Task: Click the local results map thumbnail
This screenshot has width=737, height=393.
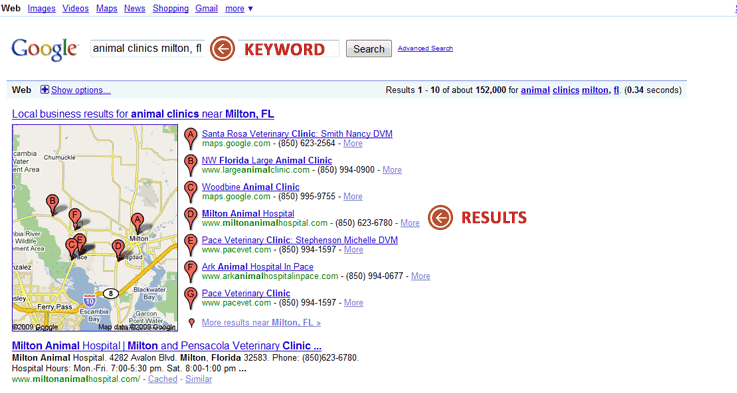Action: 95,228
